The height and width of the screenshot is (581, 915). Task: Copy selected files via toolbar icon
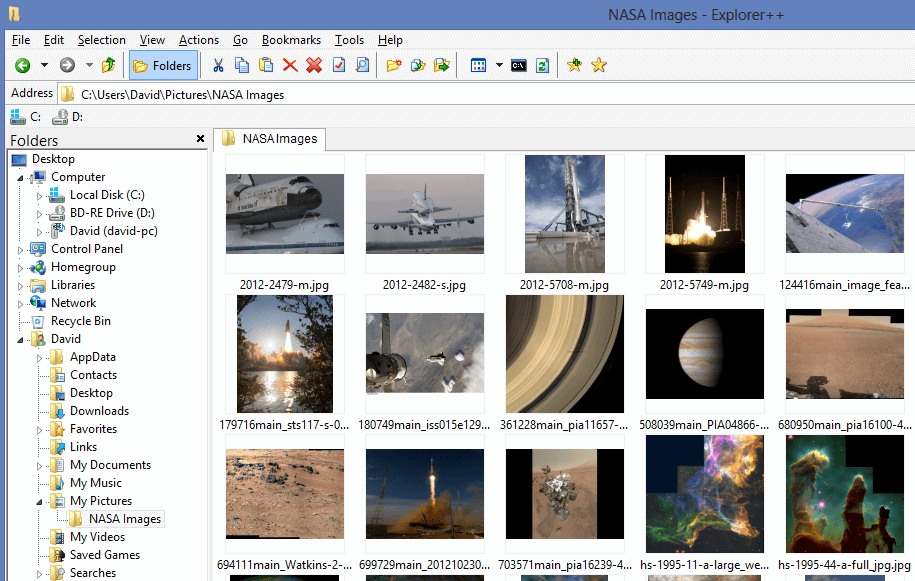pos(242,65)
